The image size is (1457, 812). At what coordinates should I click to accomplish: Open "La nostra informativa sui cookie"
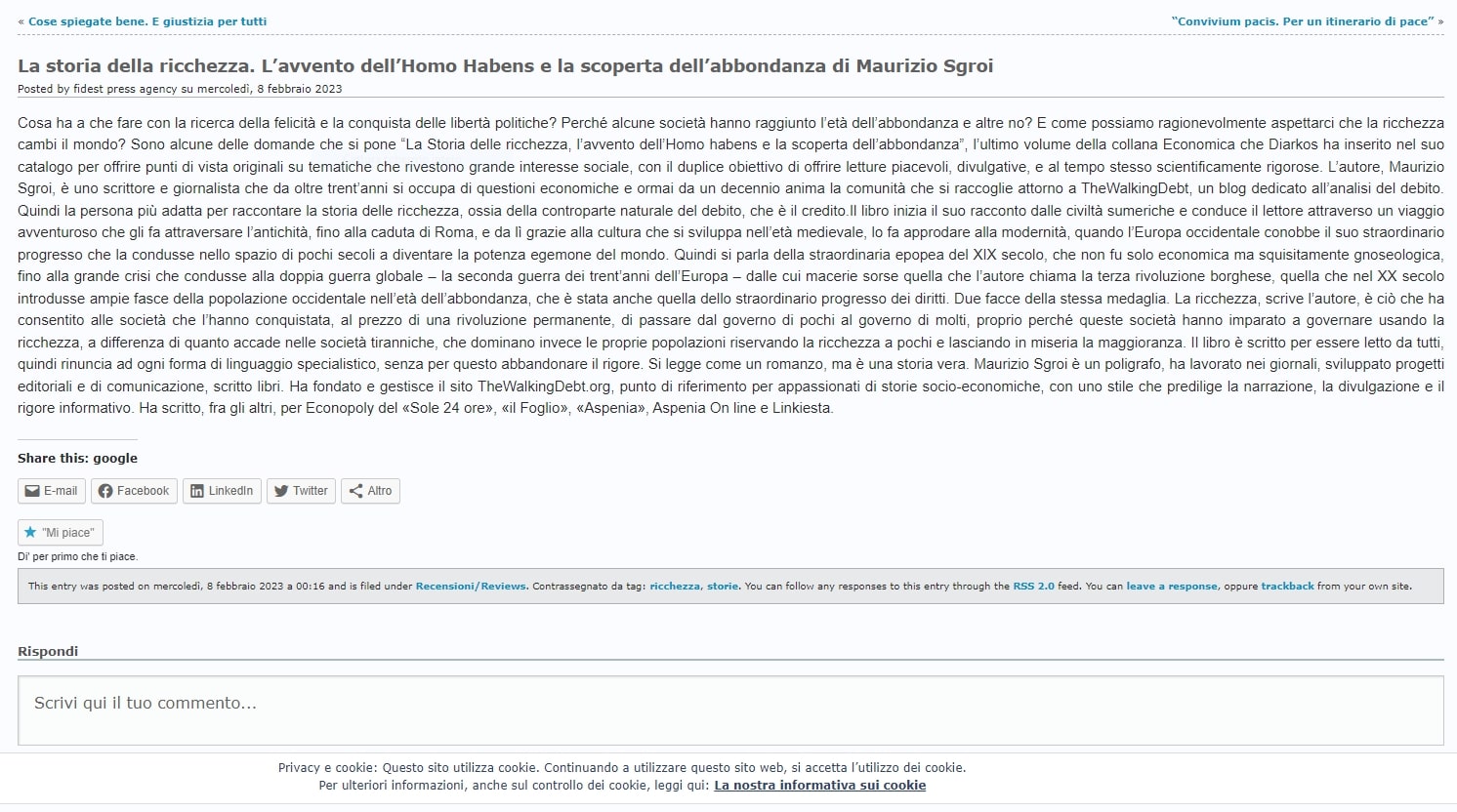[819, 786]
